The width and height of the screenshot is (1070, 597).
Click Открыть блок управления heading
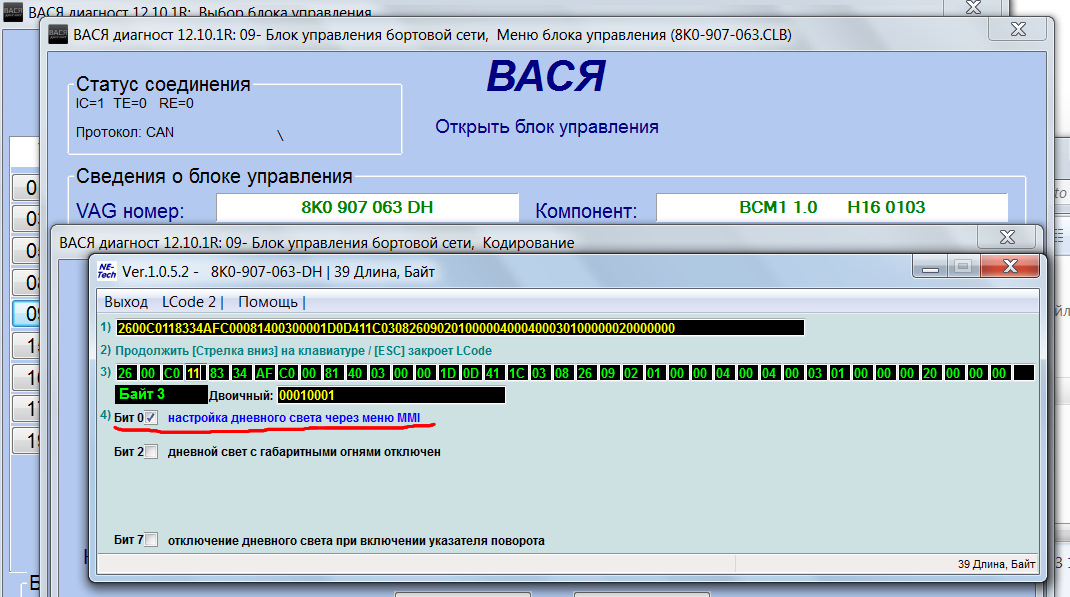(547, 127)
